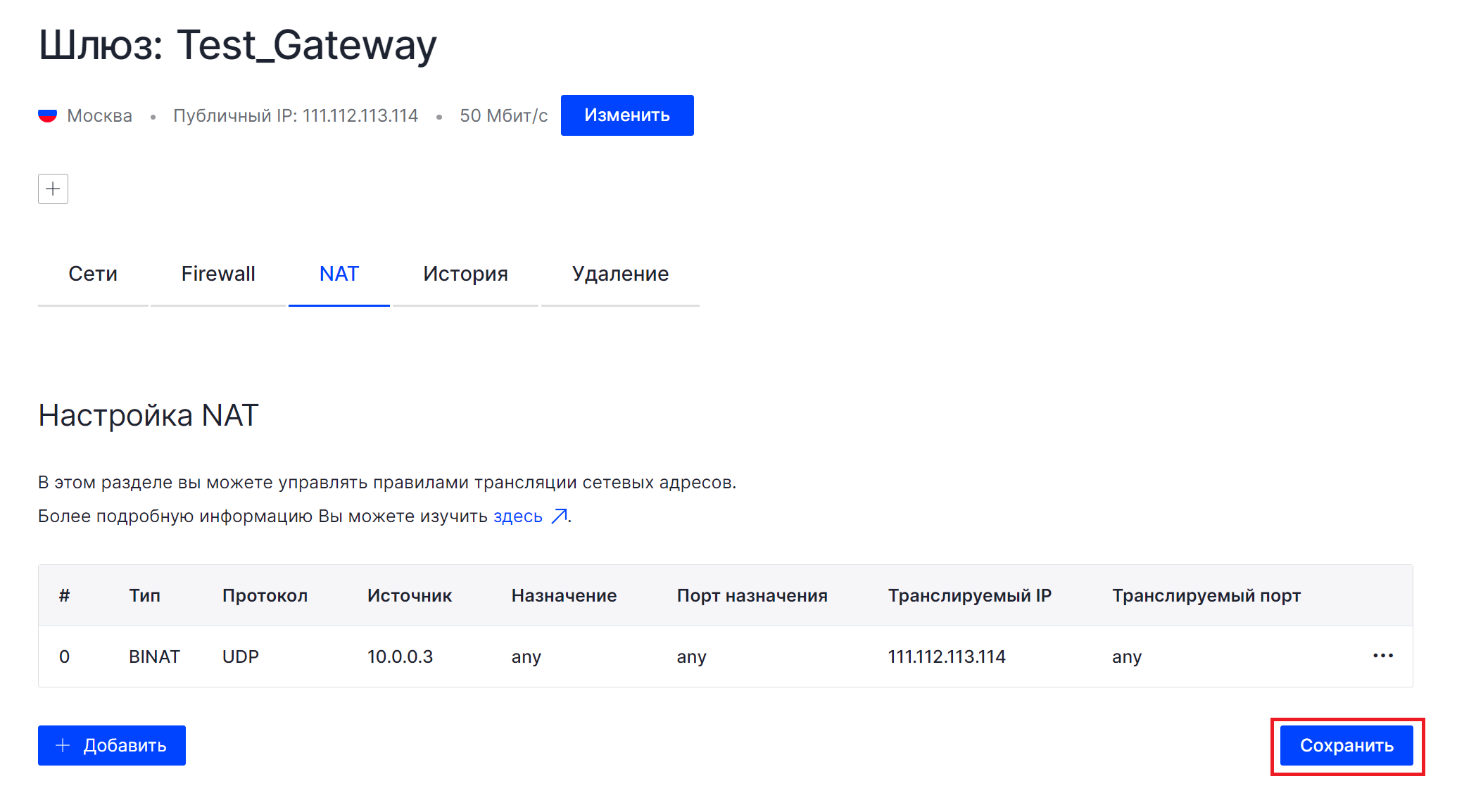Open the three-dots menu for rule 0

pyautogui.click(x=1382, y=656)
